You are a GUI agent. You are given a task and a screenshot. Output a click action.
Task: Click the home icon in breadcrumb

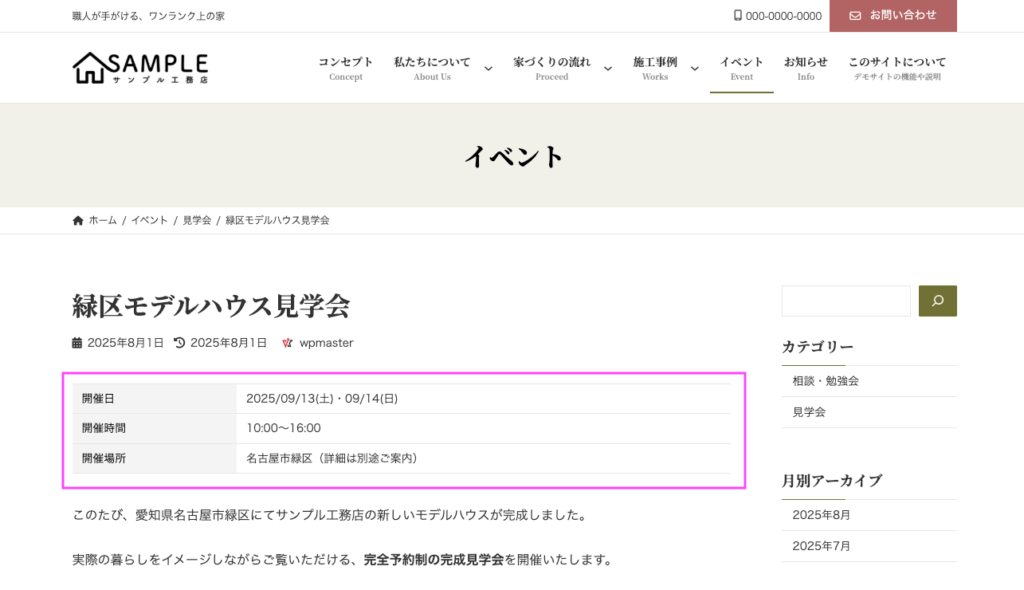[x=78, y=220]
